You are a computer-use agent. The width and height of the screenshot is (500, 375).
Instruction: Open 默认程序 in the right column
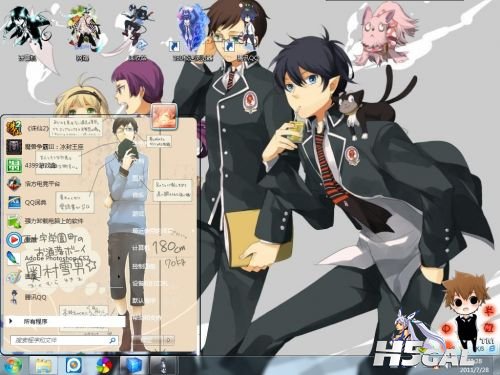pos(144,301)
